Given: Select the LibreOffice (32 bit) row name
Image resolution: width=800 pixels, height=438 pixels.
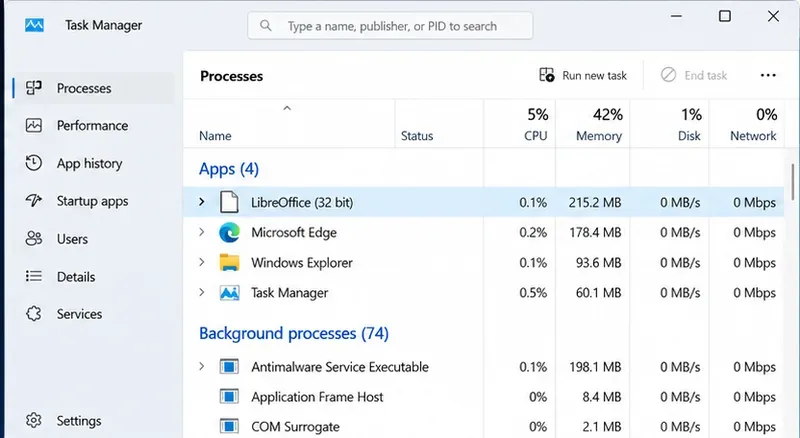Looking at the screenshot, I should [x=302, y=203].
